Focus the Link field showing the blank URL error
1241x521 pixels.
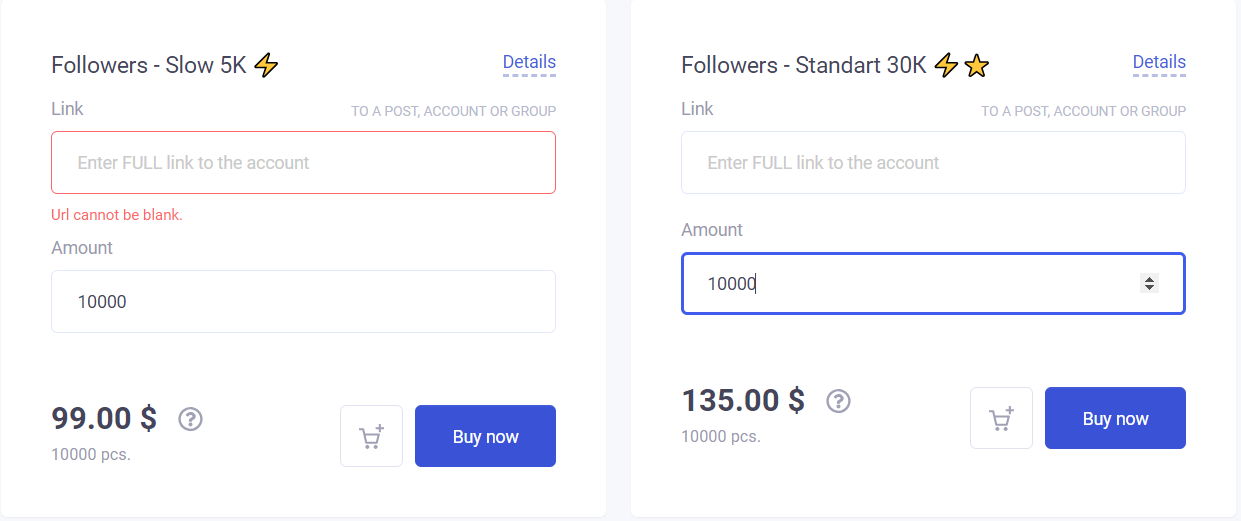303,163
